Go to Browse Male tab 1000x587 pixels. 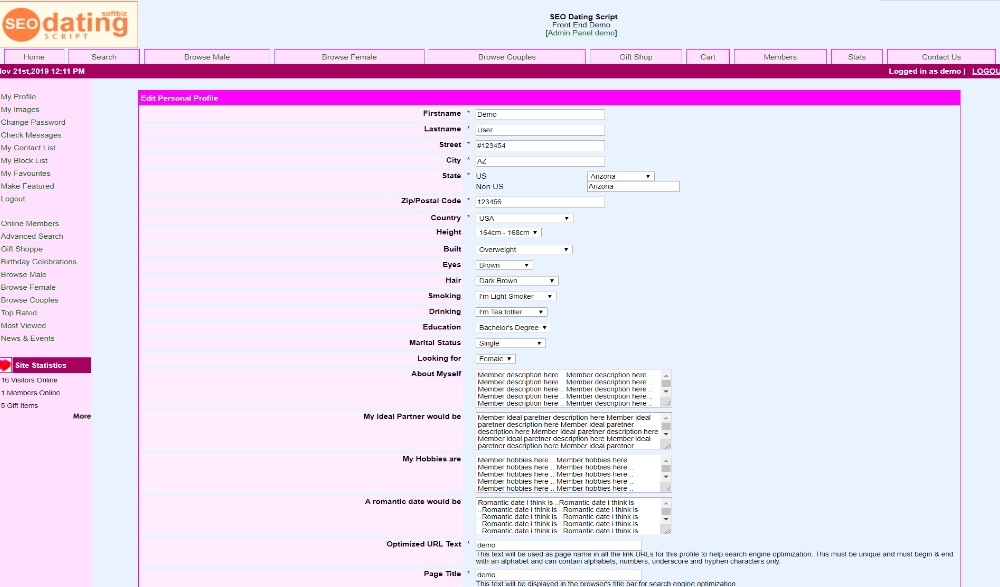207,57
